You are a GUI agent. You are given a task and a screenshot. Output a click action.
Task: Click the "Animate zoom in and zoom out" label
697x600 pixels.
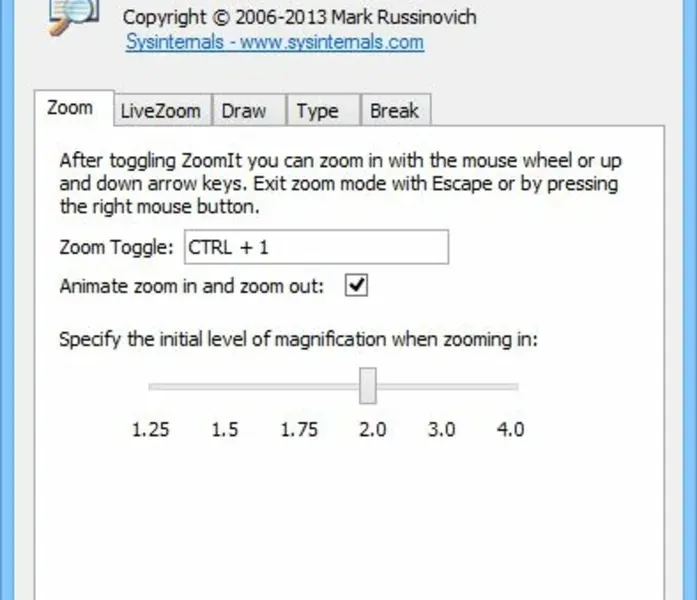(x=192, y=286)
